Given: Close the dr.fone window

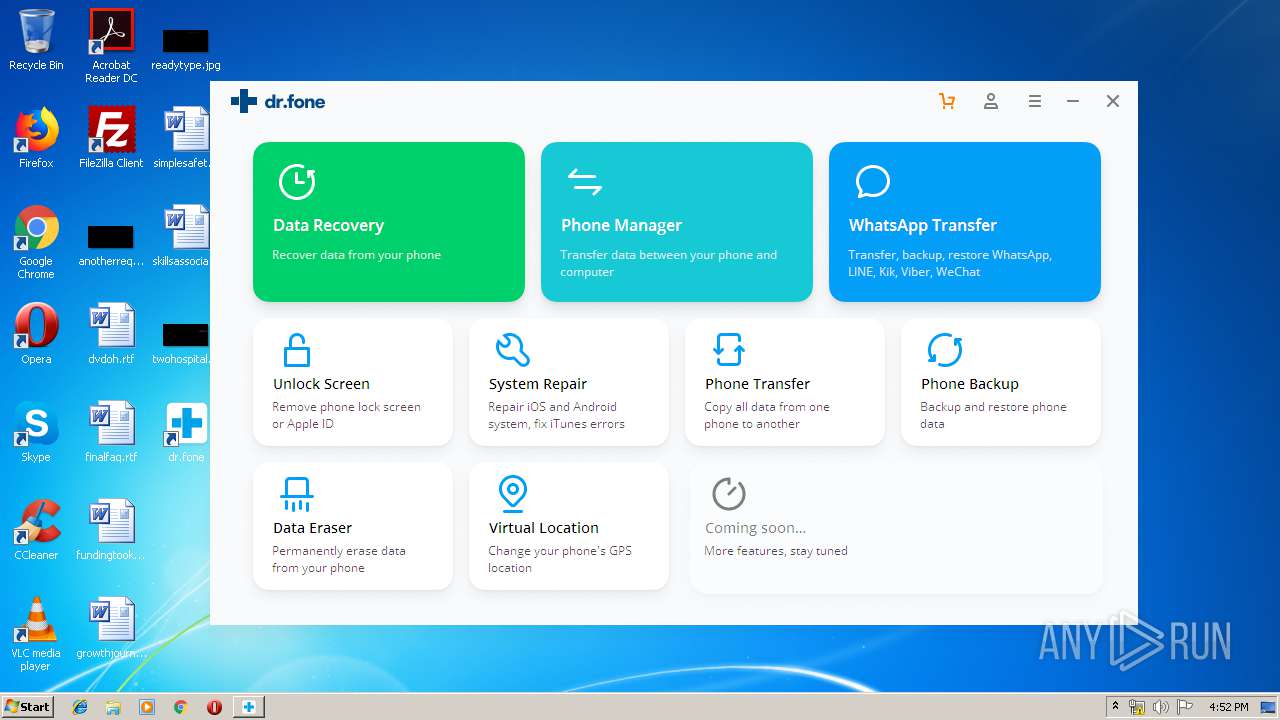Looking at the screenshot, I should pyautogui.click(x=1113, y=101).
